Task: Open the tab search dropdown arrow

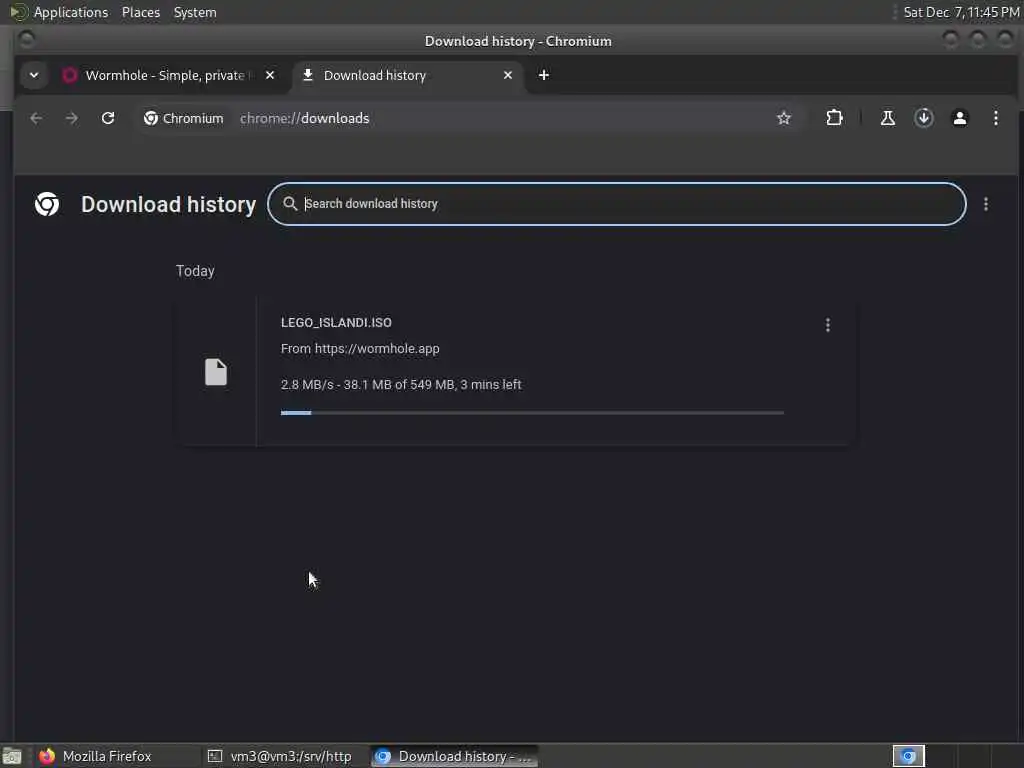Action: tap(34, 75)
